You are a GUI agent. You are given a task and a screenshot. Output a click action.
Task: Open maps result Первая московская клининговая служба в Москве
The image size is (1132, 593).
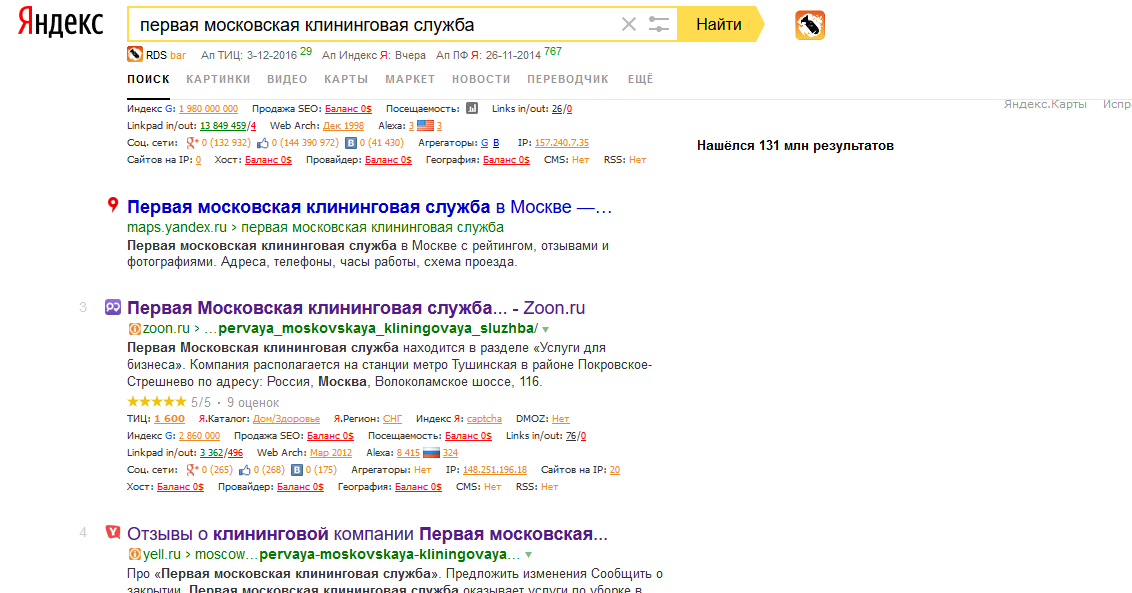369,207
